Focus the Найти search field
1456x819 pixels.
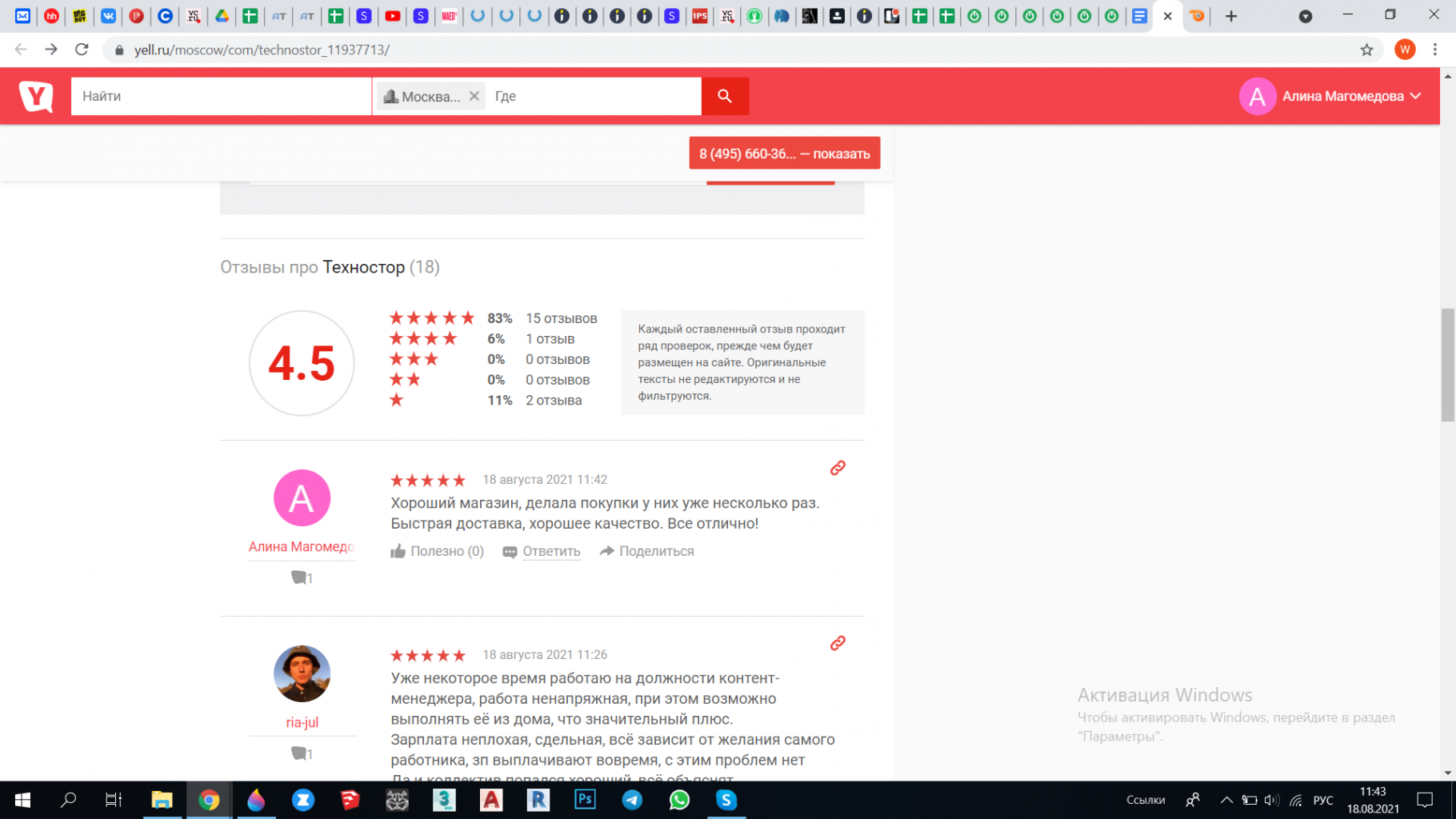(221, 96)
